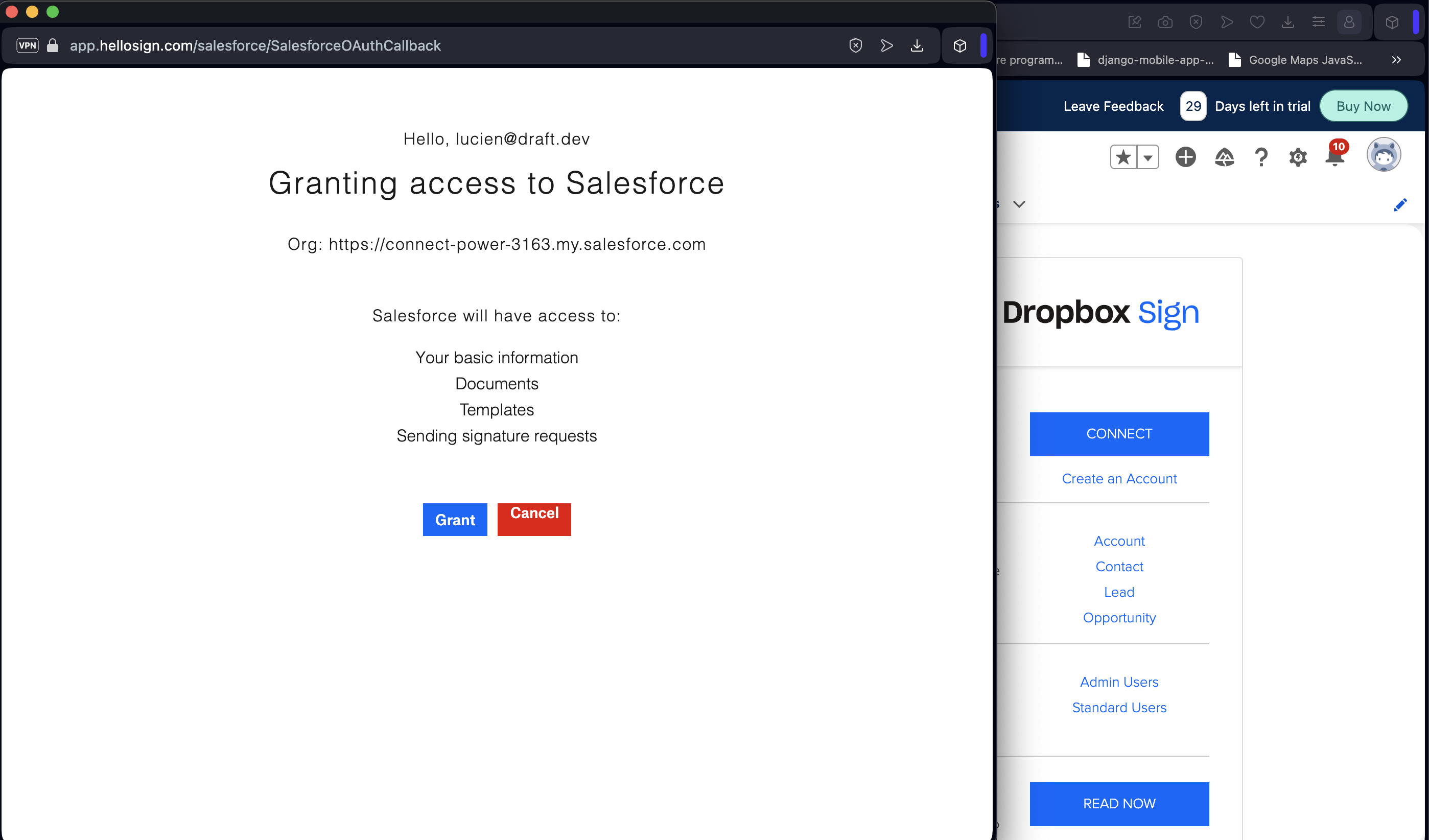Screen dimensions: 1429x840
Task: Click the Lead link in Dropbox Sign panel
Action: tap(1119, 592)
